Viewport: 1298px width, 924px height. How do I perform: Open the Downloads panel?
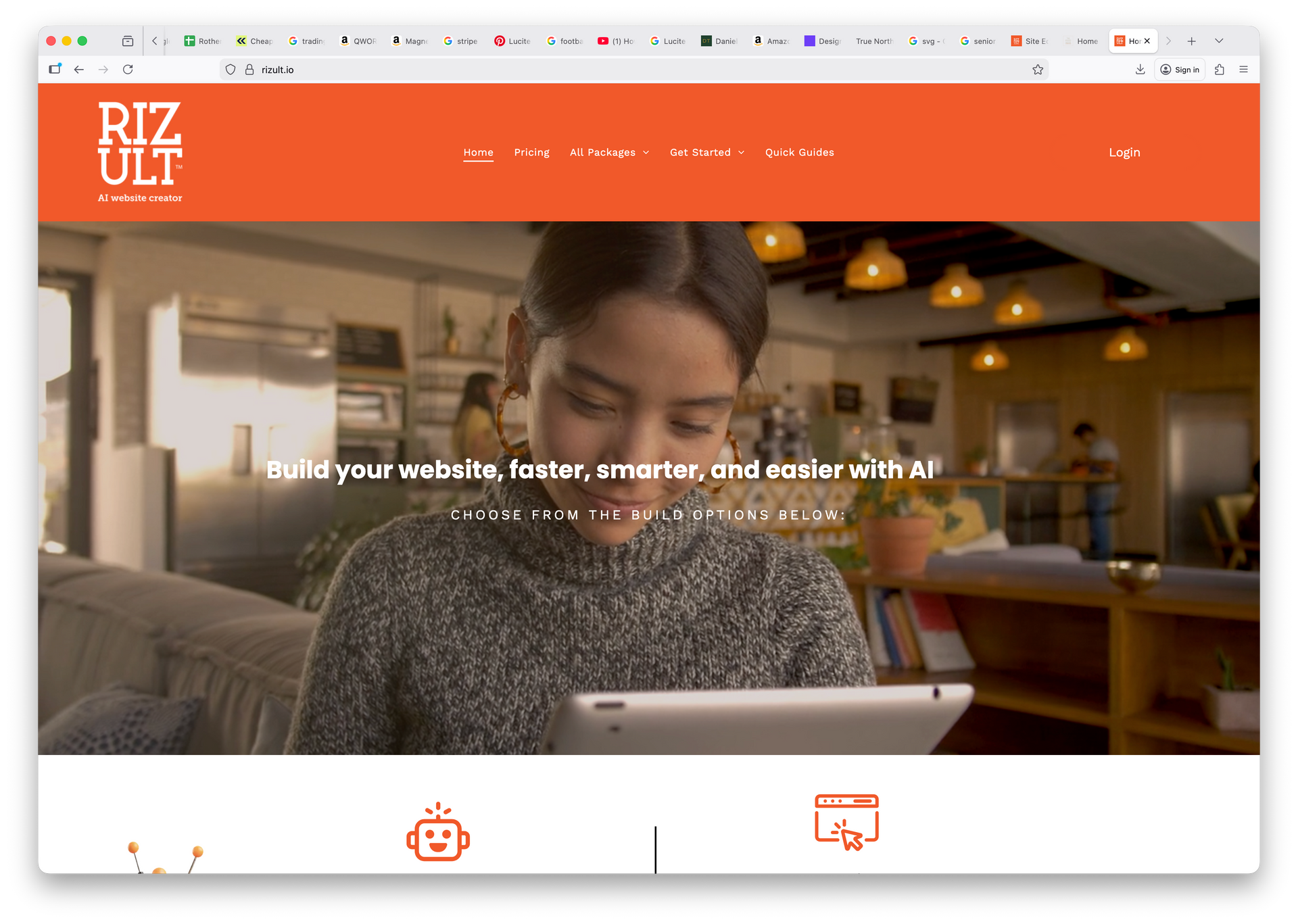(x=1140, y=69)
